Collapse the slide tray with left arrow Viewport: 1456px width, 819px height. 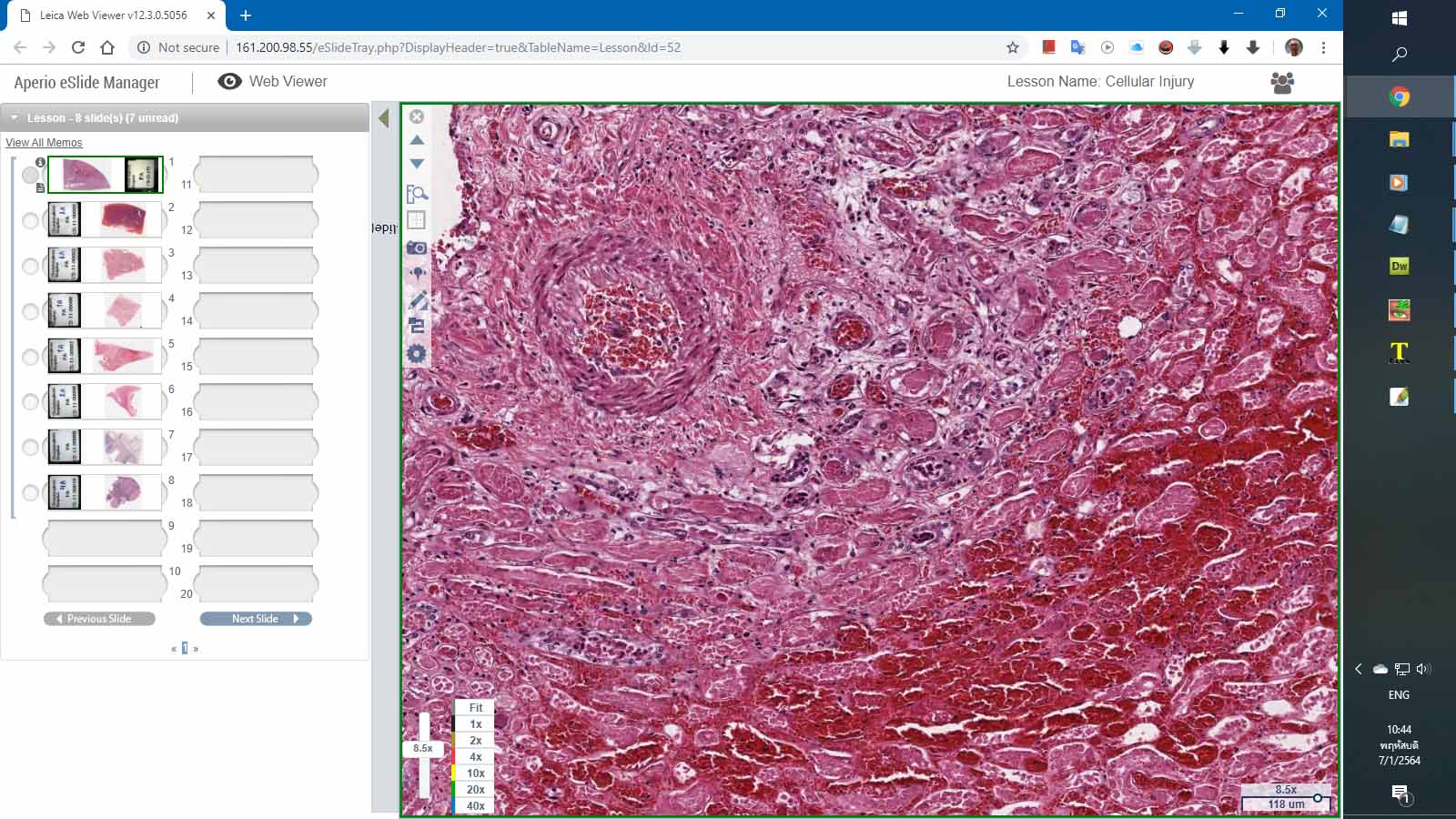(x=384, y=118)
